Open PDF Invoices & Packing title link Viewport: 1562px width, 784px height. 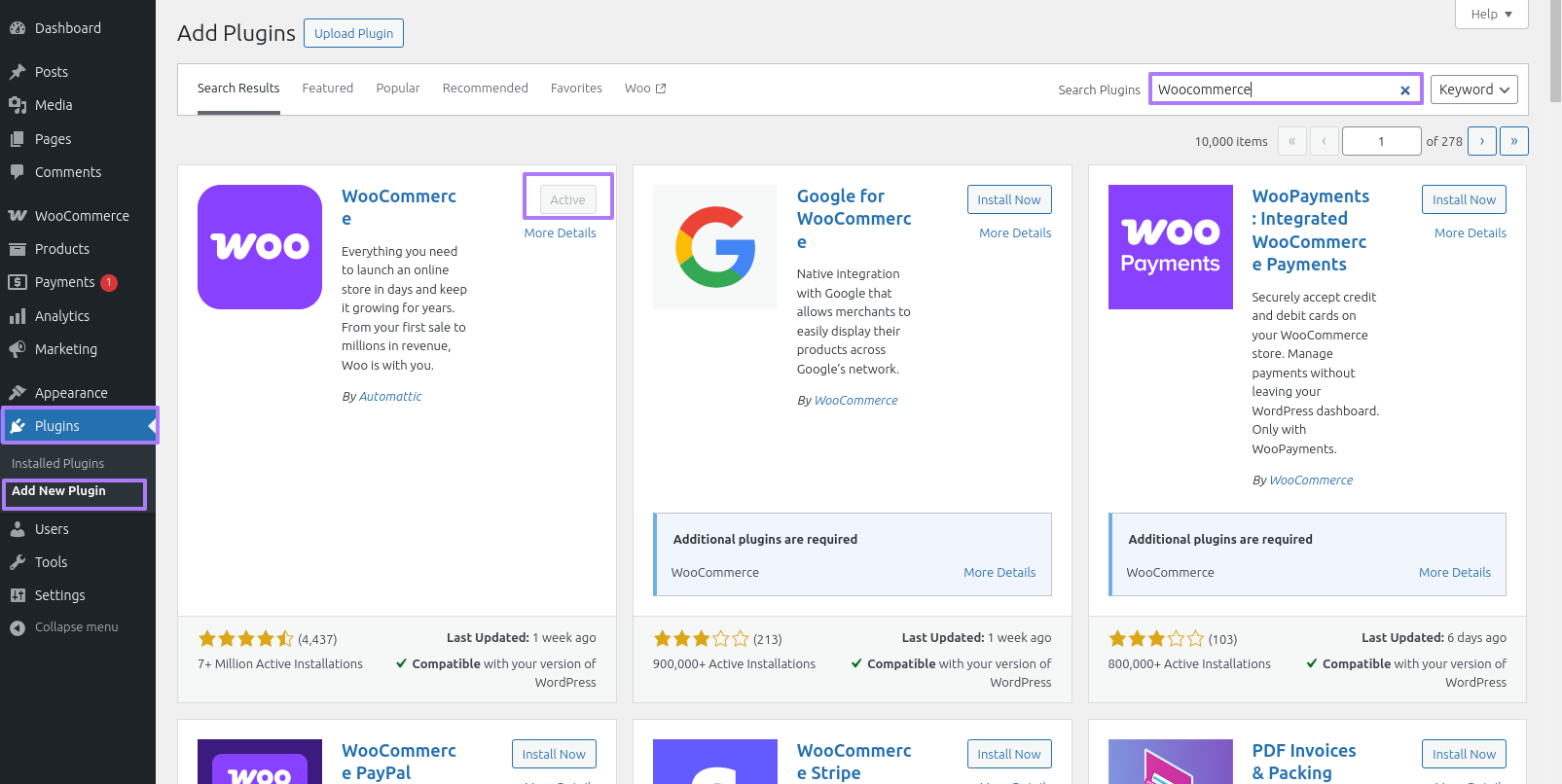pos(1304,762)
